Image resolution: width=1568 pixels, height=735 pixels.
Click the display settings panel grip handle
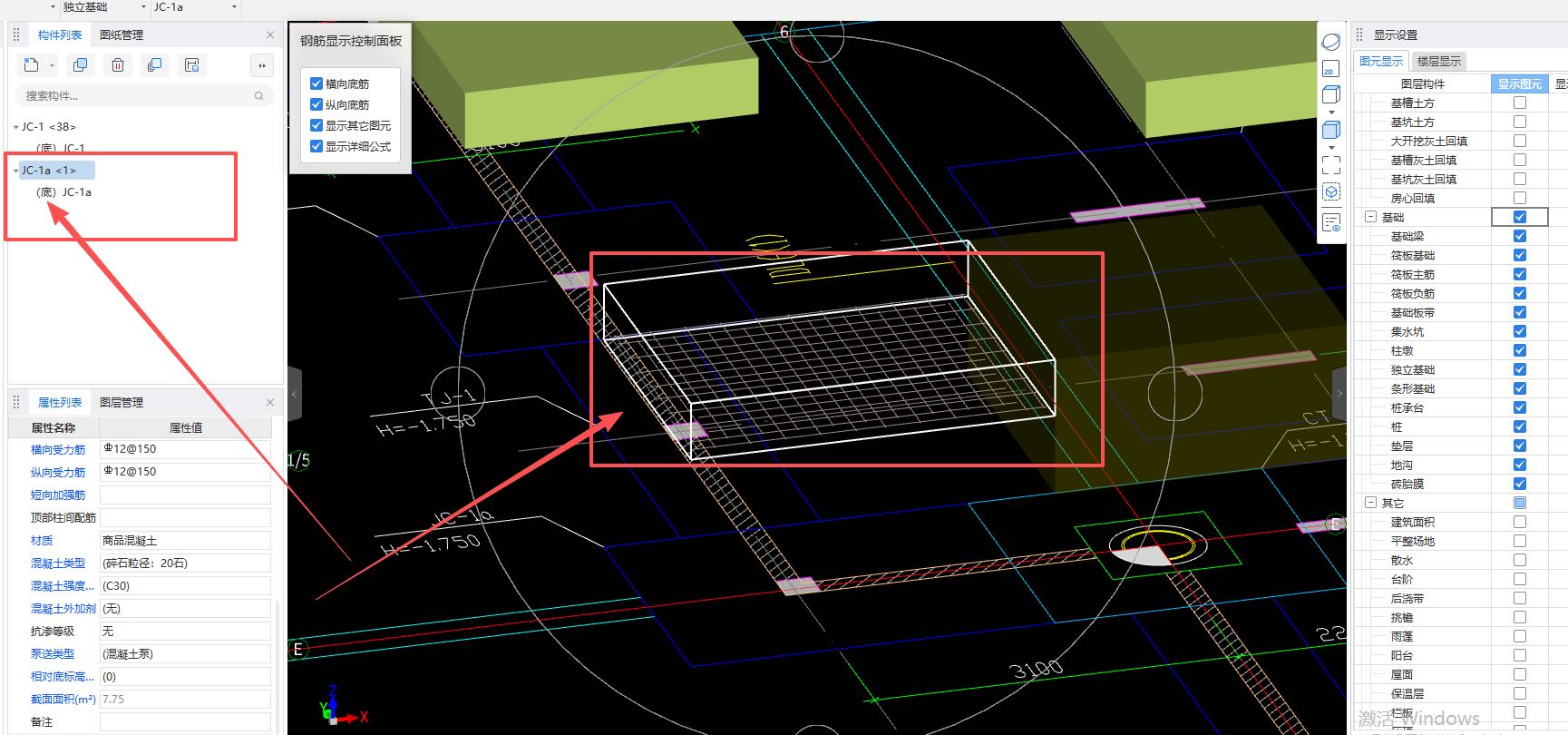point(1359,34)
